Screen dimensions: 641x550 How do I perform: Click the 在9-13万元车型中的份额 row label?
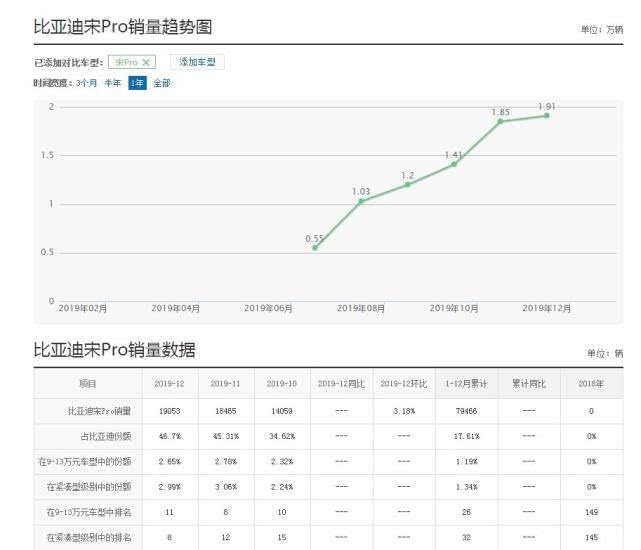click(x=85, y=462)
